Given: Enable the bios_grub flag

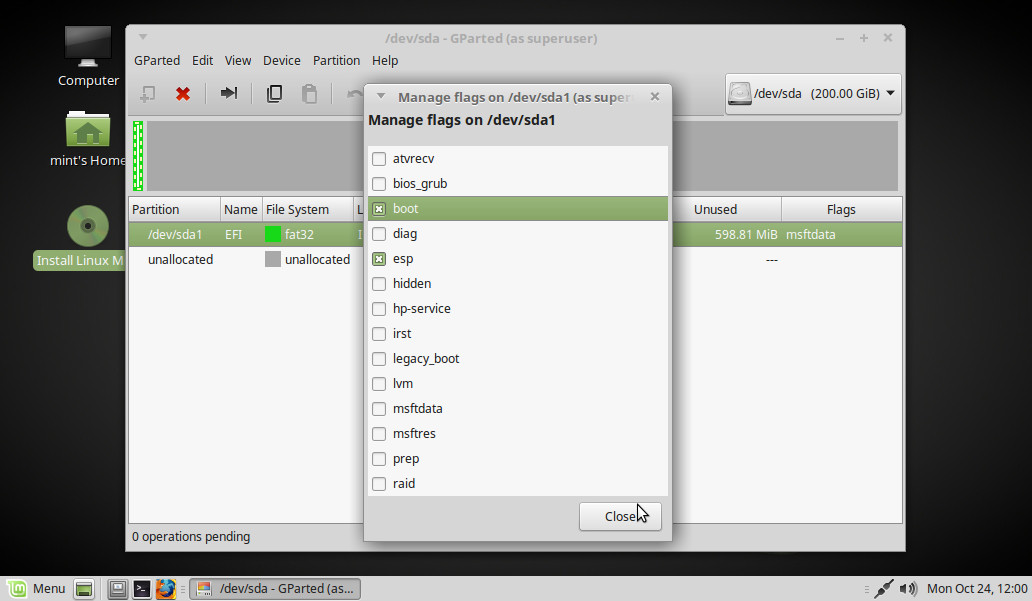Looking at the screenshot, I should tap(379, 184).
